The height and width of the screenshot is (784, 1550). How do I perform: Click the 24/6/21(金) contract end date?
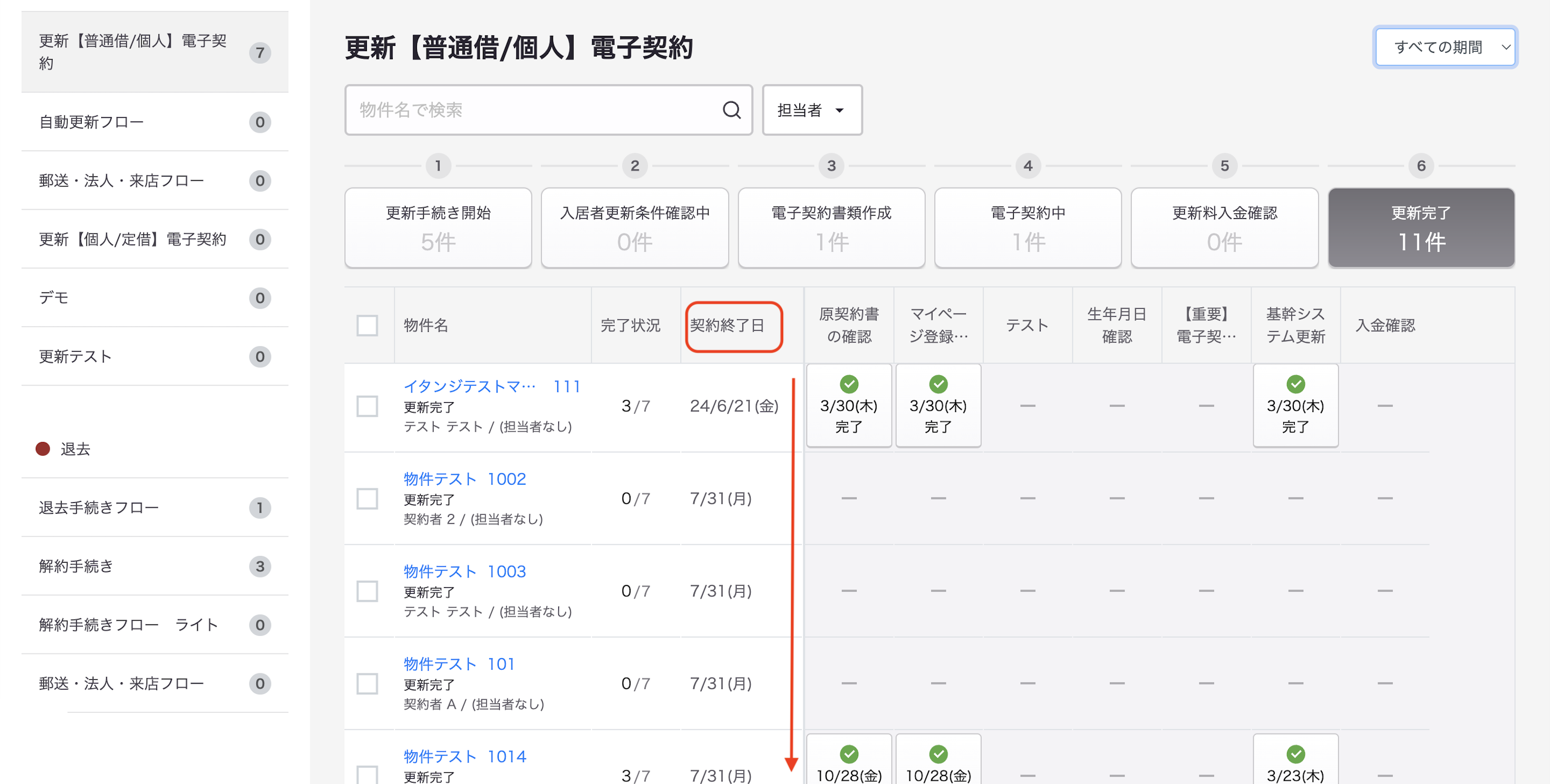point(734,406)
